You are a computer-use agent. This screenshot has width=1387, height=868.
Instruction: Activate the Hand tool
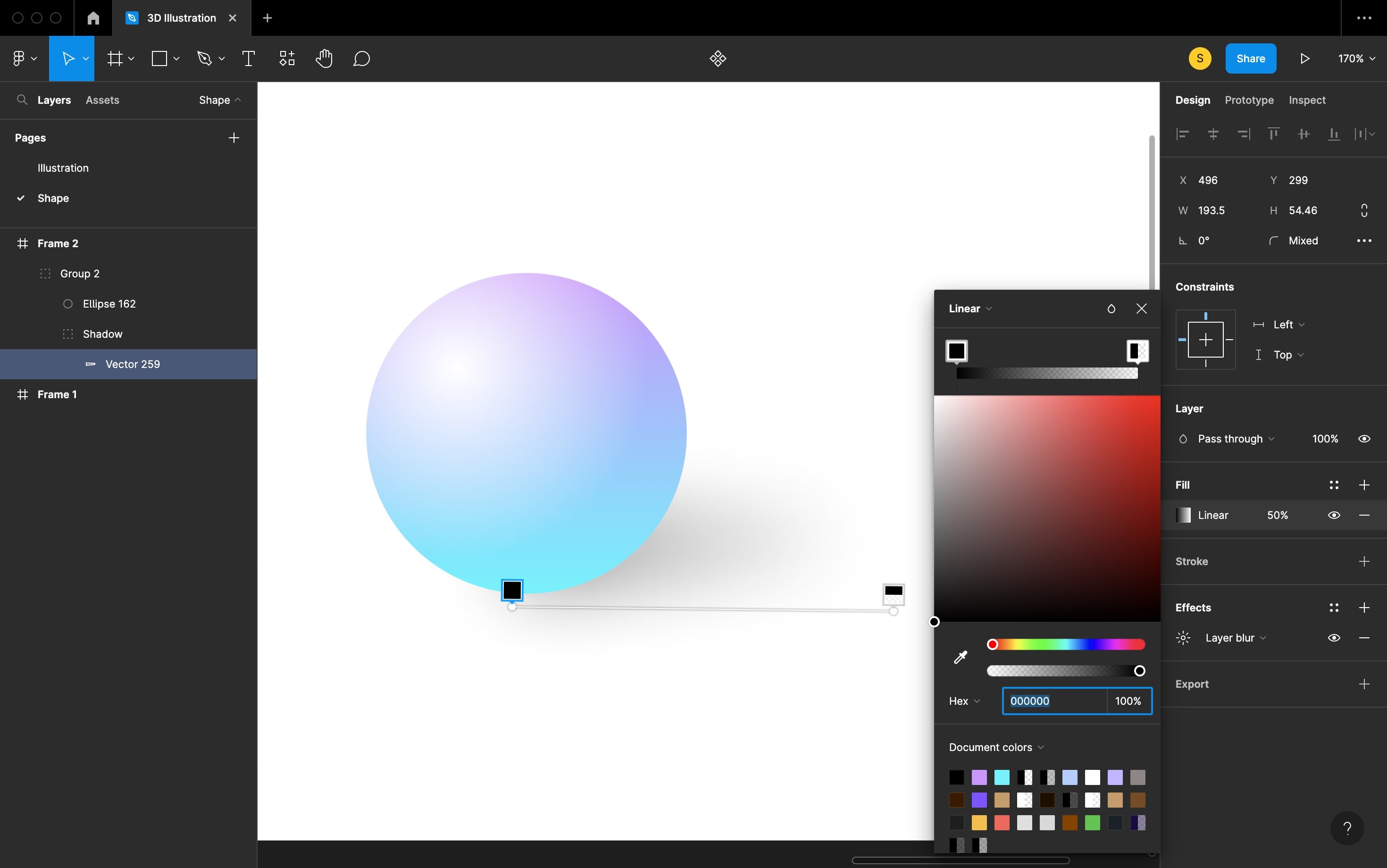point(325,58)
